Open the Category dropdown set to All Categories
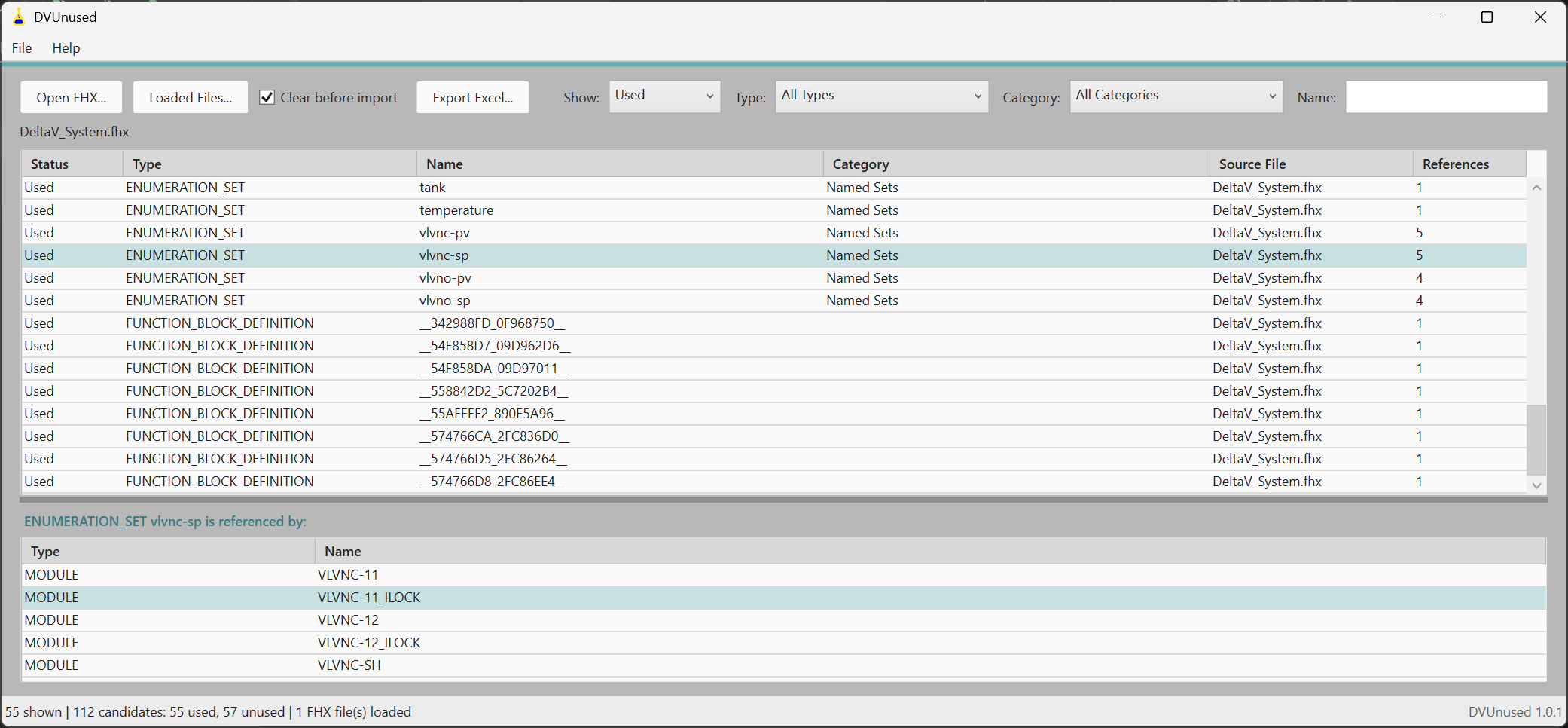 pos(1176,96)
